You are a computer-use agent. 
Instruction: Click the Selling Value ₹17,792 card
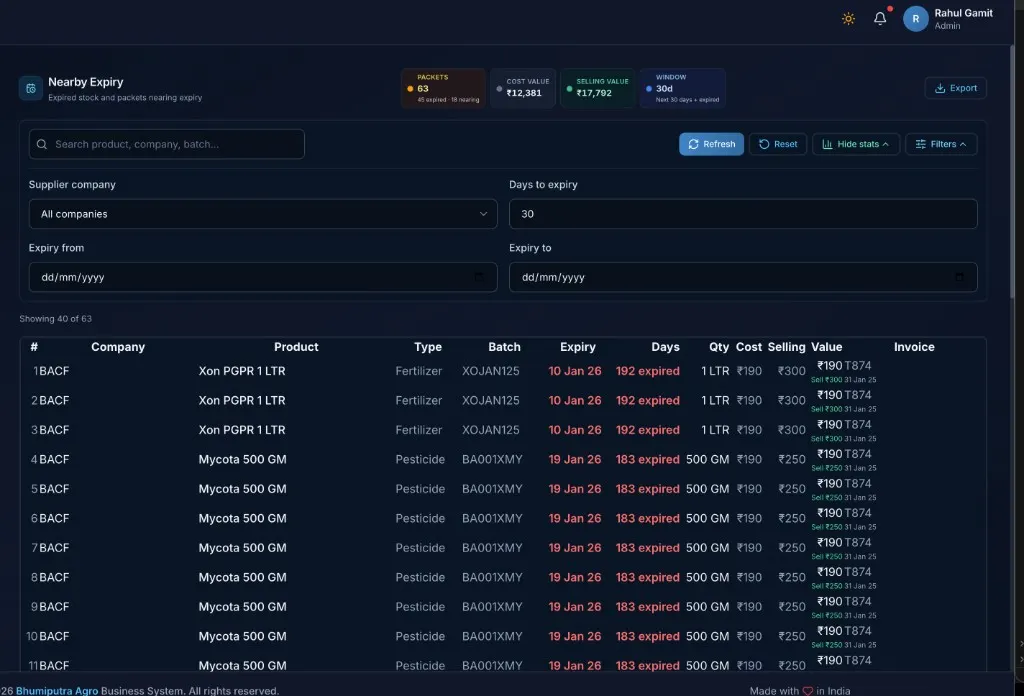coord(598,88)
